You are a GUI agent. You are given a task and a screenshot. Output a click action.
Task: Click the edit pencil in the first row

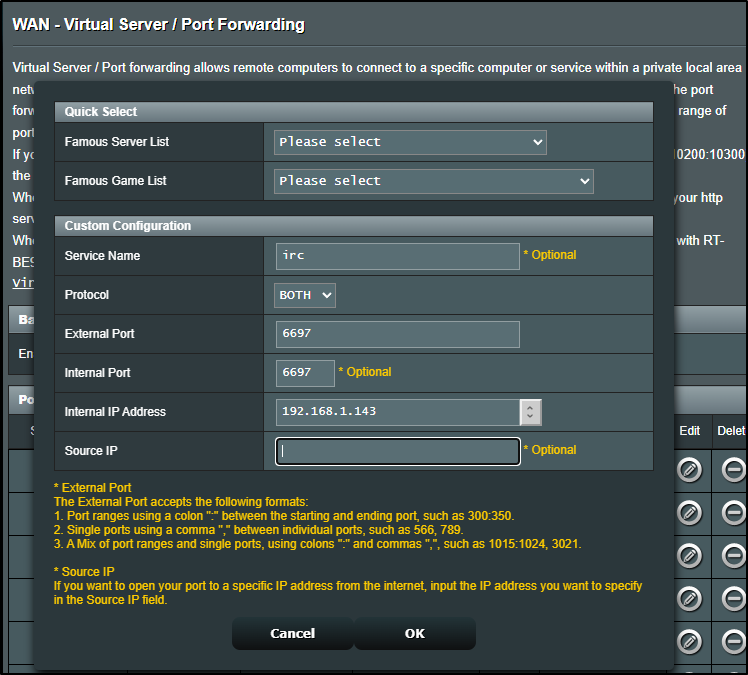[x=689, y=470]
